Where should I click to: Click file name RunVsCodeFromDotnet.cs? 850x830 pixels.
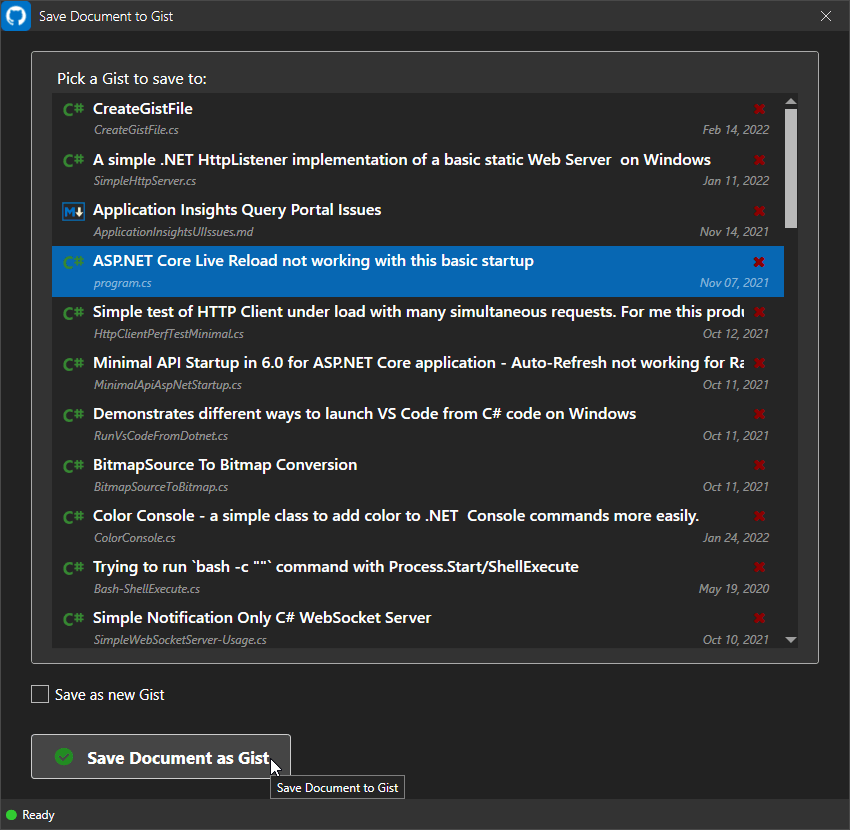click(x=160, y=436)
